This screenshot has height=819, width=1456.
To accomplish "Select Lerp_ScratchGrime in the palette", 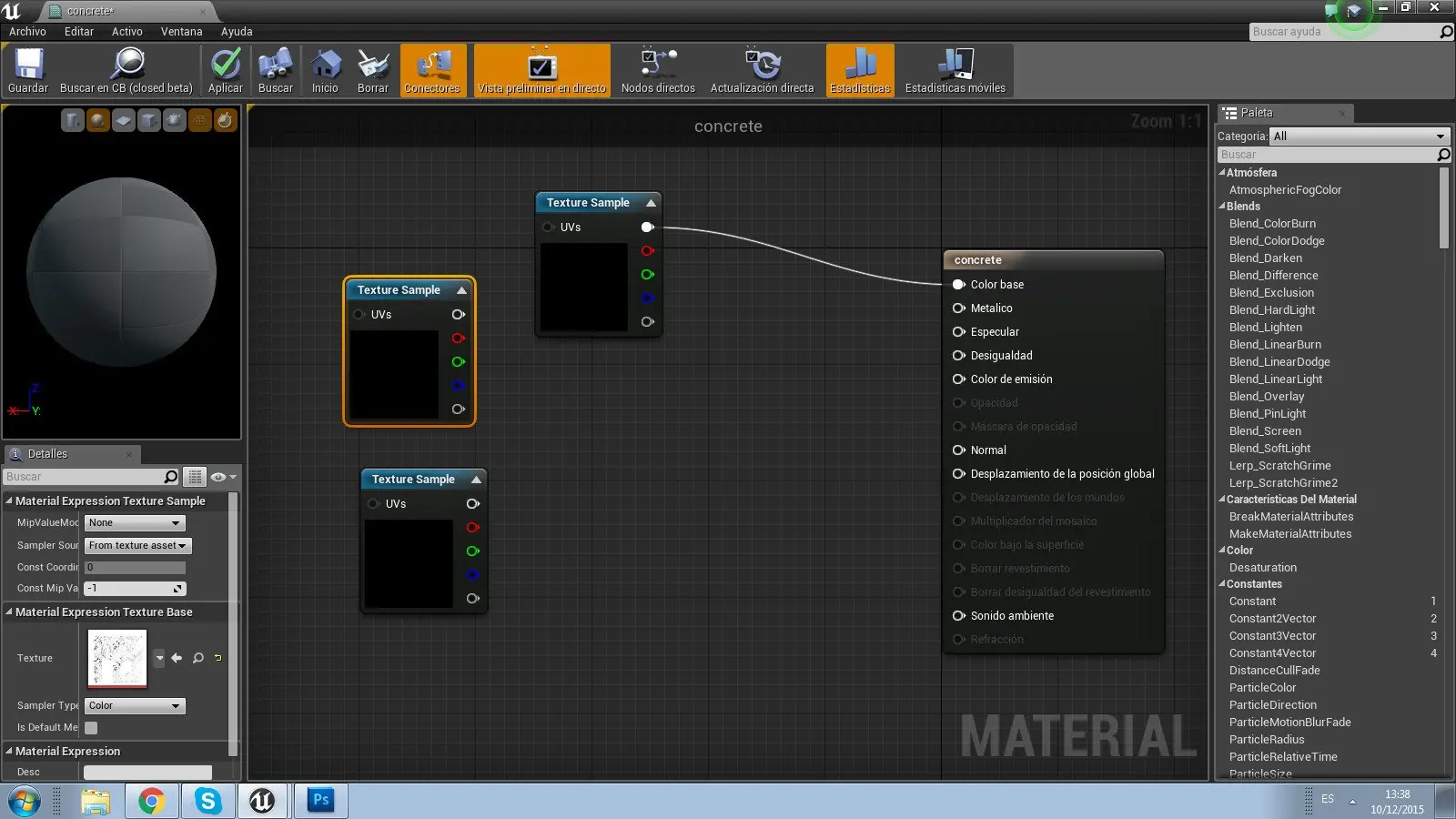I will point(1279,466).
